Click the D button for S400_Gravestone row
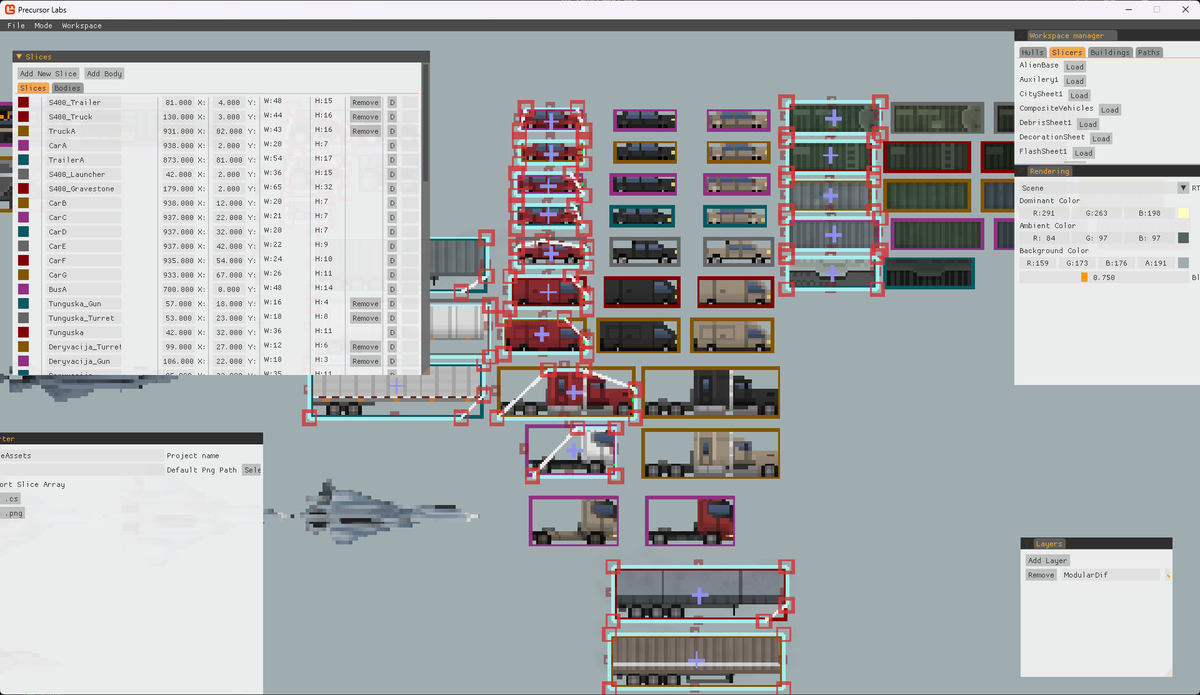1200x695 pixels. [392, 188]
